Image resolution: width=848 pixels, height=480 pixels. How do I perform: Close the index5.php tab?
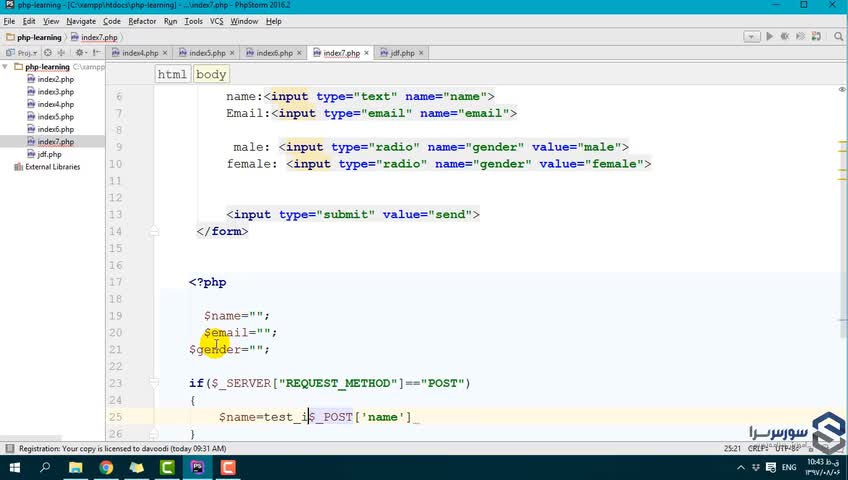pyautogui.click(x=232, y=52)
